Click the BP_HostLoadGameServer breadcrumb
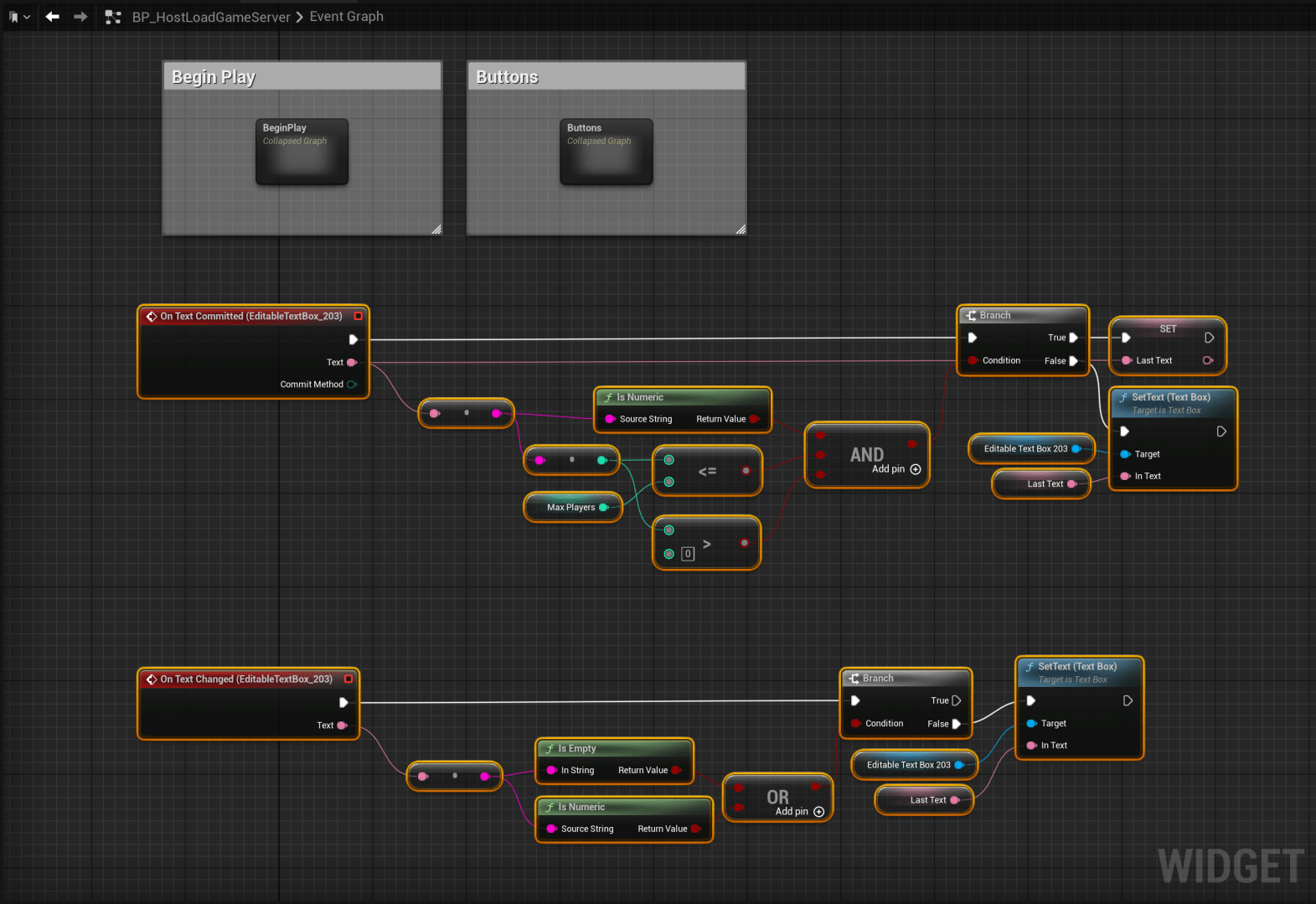The height and width of the screenshot is (904, 1316). point(210,17)
